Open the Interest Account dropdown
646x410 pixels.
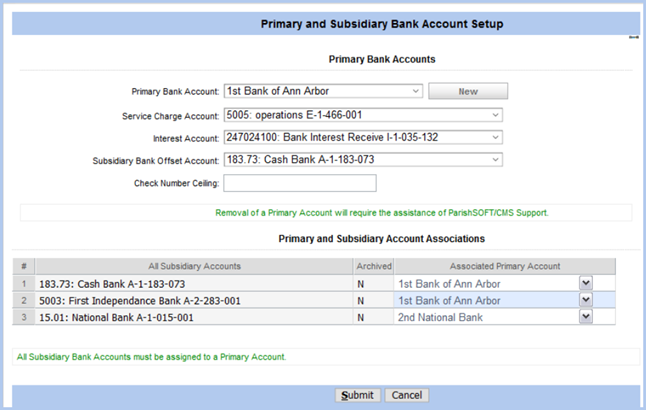(x=363, y=137)
